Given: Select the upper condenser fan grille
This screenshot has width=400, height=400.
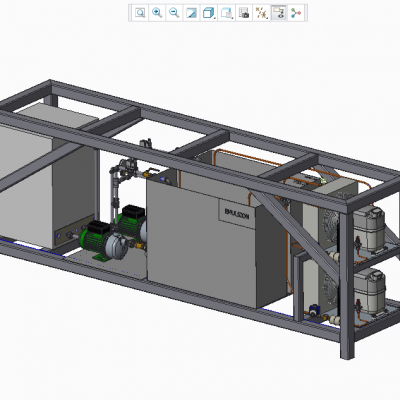Looking at the screenshot, I should coord(331,226).
